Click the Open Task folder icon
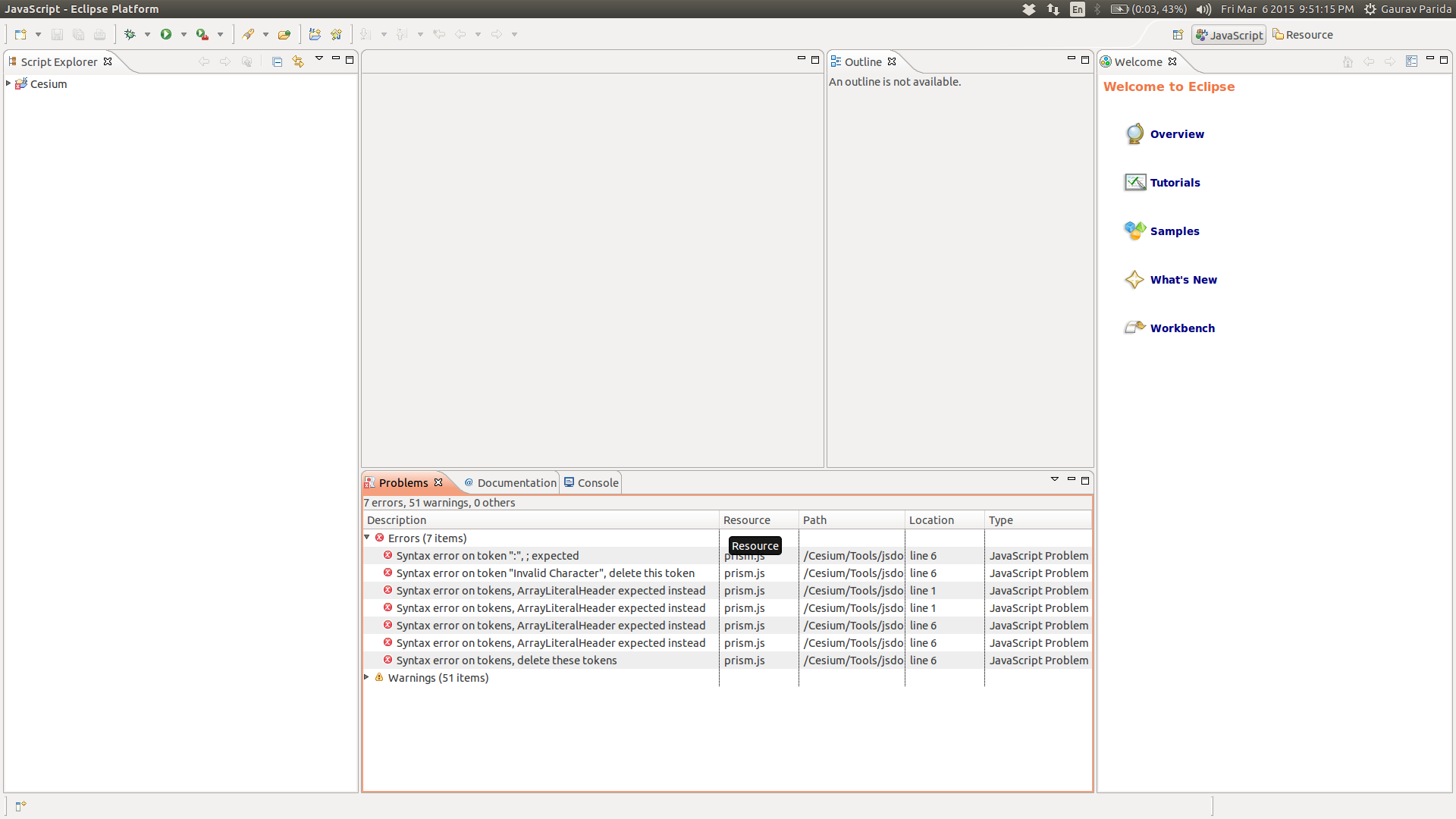The image size is (1456, 819). [284, 34]
